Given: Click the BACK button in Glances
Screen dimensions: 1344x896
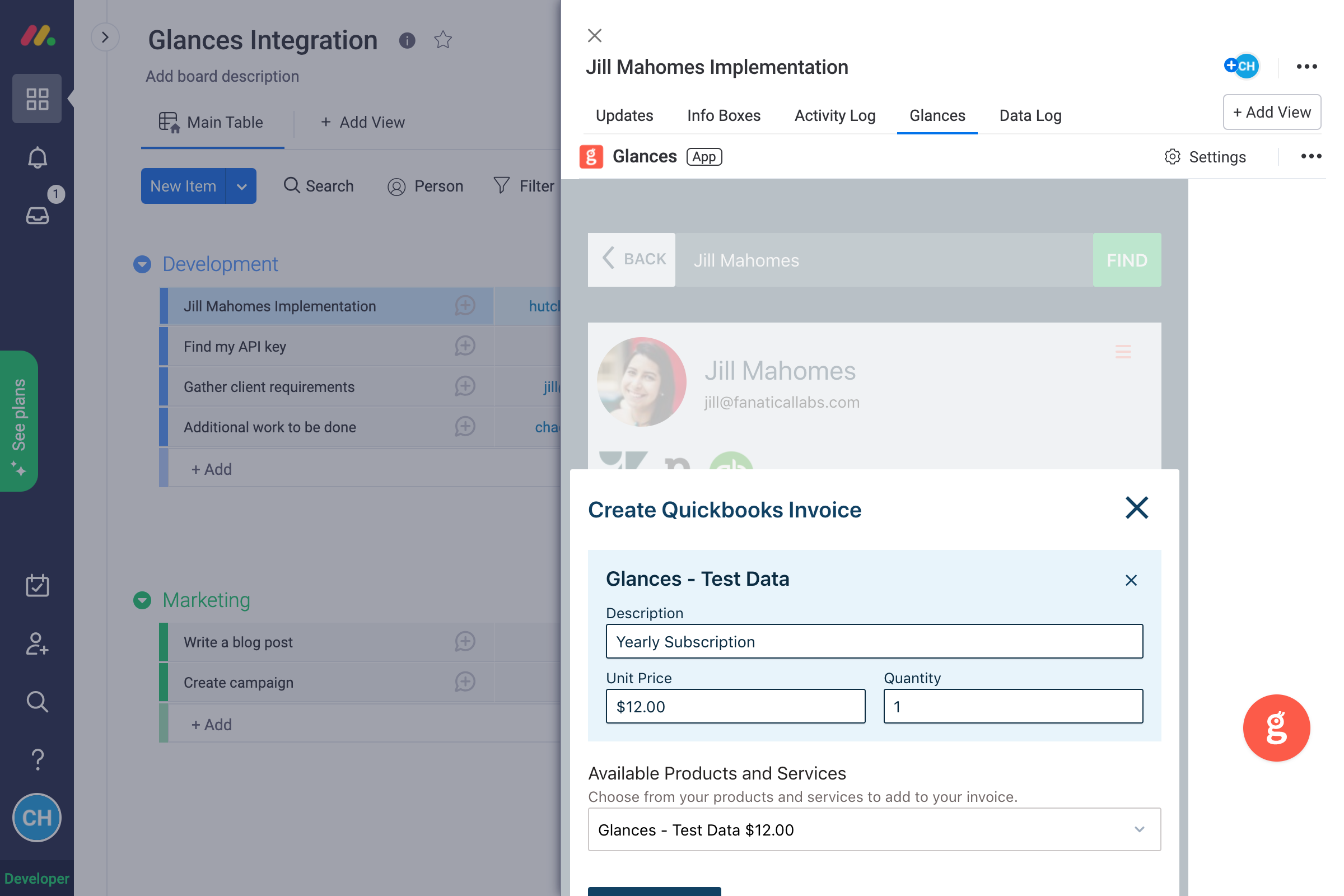Looking at the screenshot, I should coord(632,259).
